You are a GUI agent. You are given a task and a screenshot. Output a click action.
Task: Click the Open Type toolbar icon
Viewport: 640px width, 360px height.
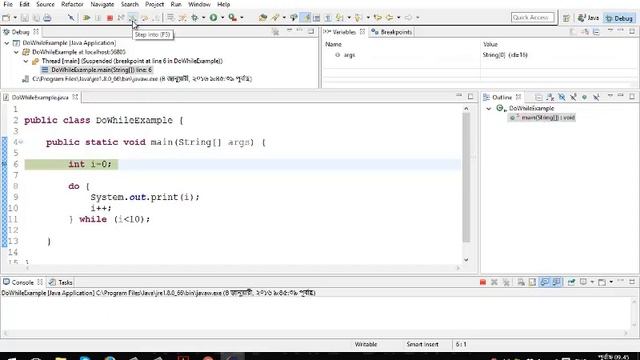tap(263, 18)
